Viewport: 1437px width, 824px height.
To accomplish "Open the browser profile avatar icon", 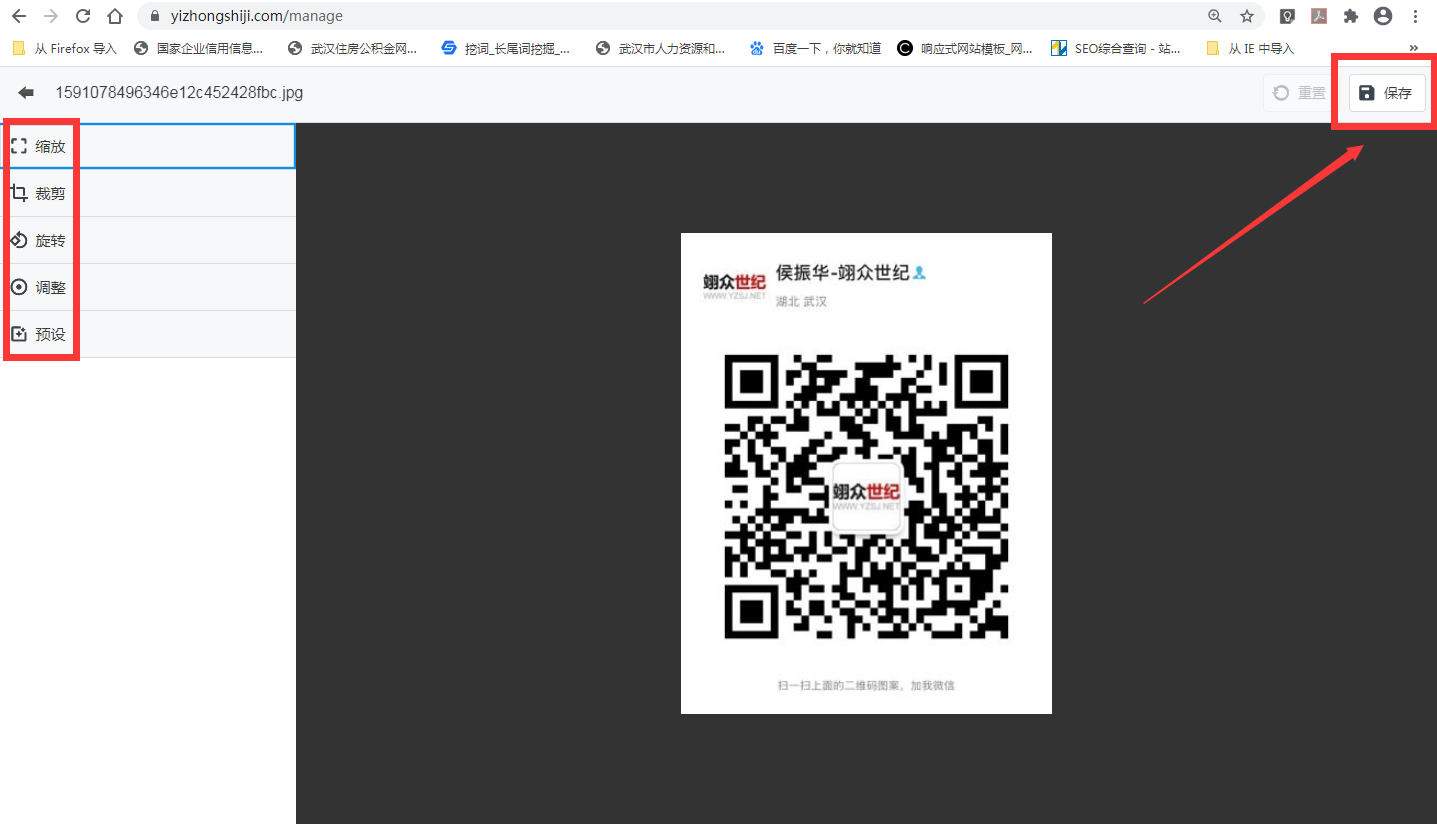I will 1383,16.
